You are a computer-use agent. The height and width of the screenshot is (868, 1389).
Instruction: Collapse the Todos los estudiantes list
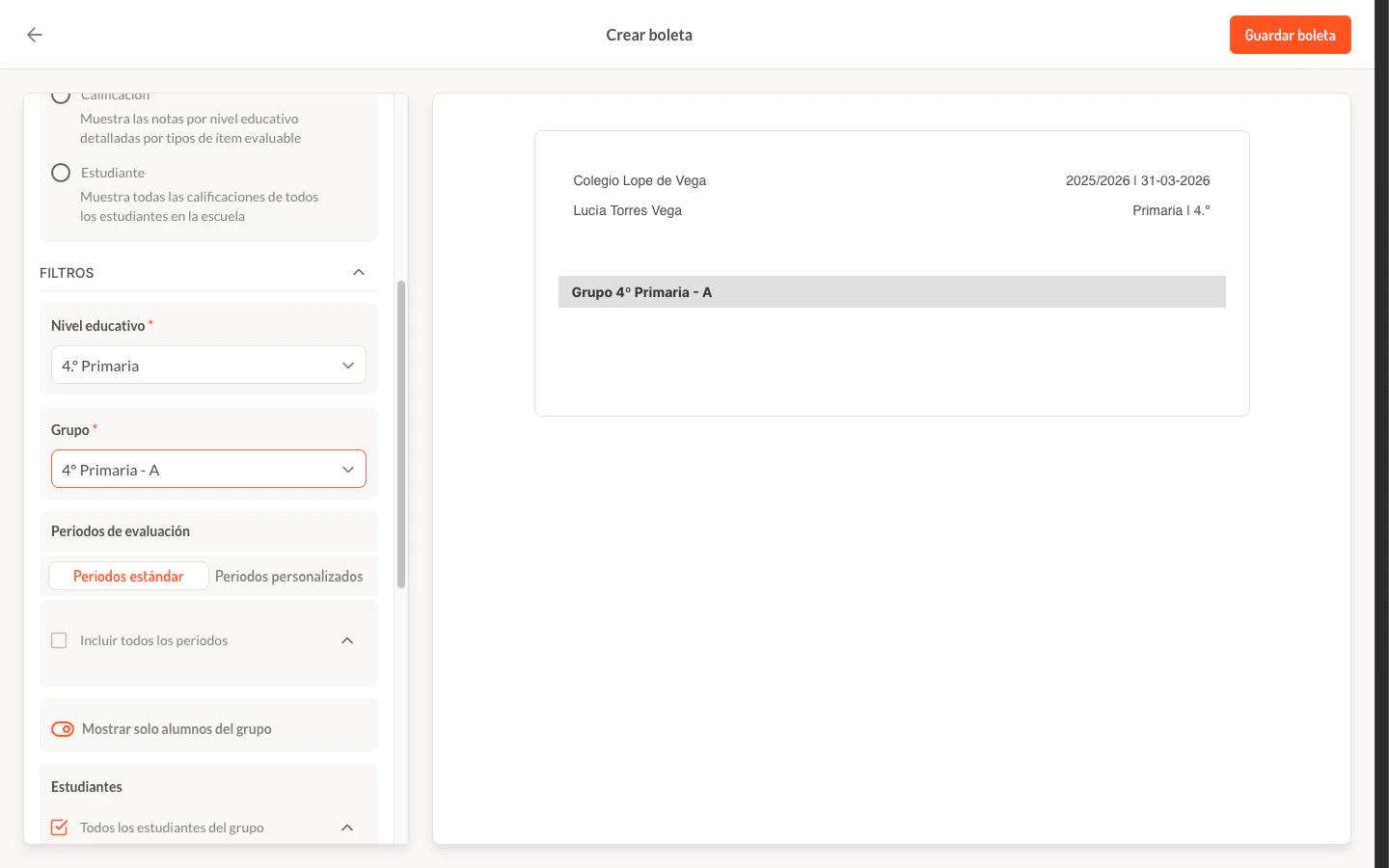[x=347, y=827]
